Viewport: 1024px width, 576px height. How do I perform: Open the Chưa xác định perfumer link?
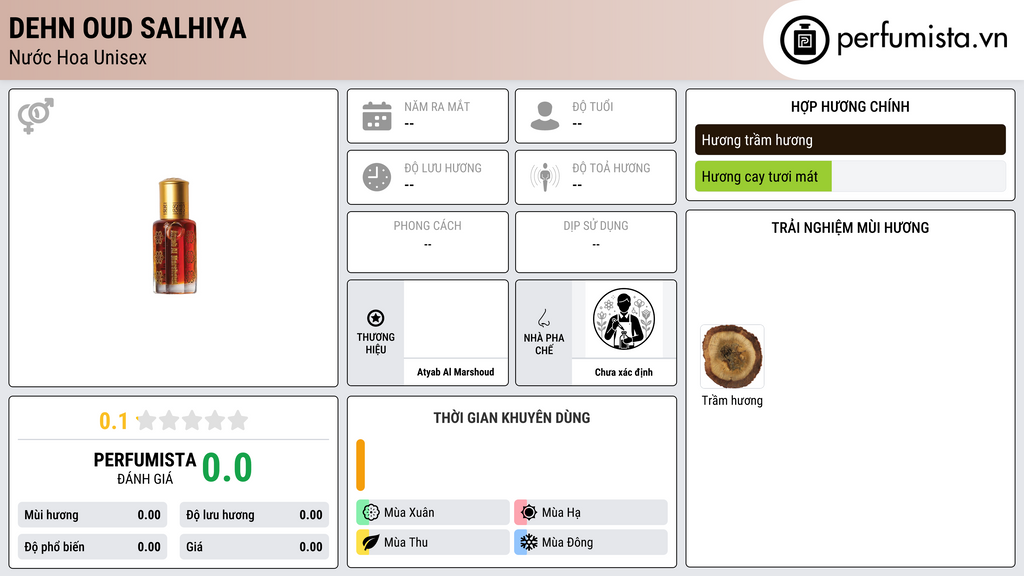pos(624,372)
